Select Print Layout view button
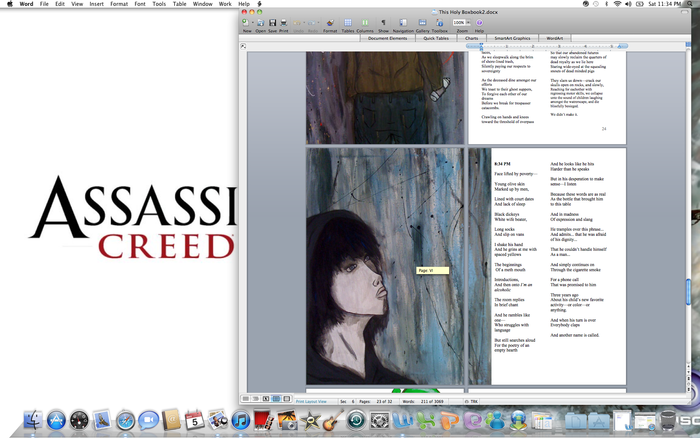This screenshot has height=438, width=700. (x=276, y=398)
